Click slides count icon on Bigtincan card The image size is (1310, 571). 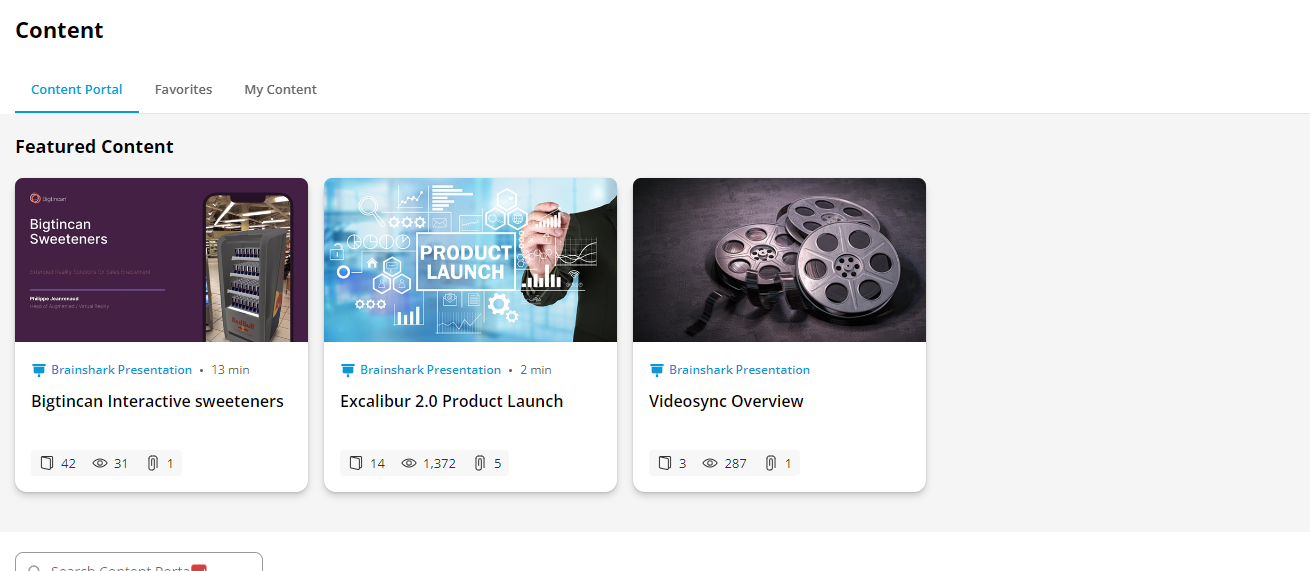pos(47,463)
